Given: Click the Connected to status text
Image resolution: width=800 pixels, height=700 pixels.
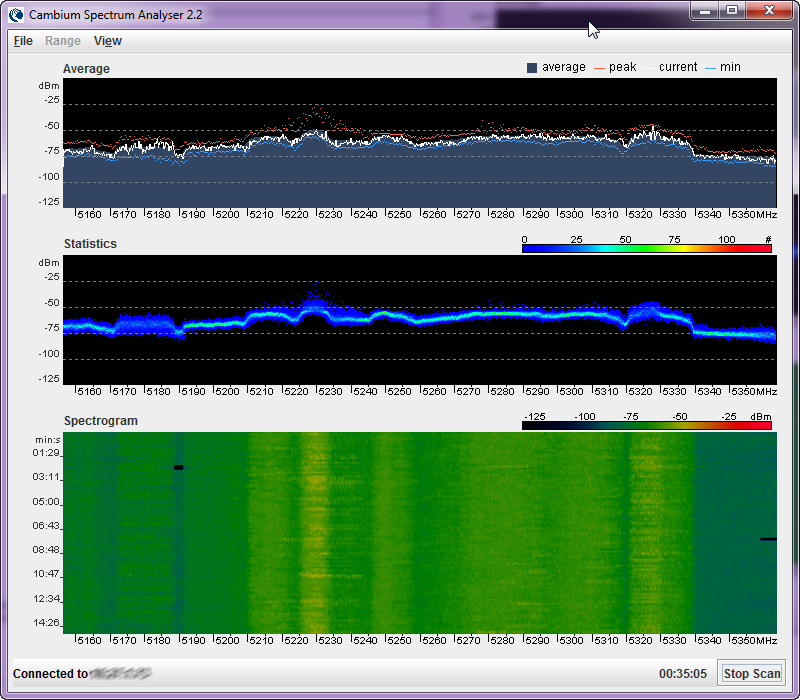Looking at the screenshot, I should point(50,674).
